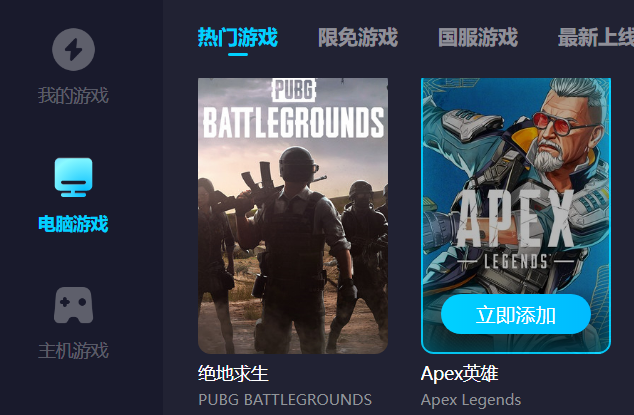Click the PUBG logo atop the poster

294,90
